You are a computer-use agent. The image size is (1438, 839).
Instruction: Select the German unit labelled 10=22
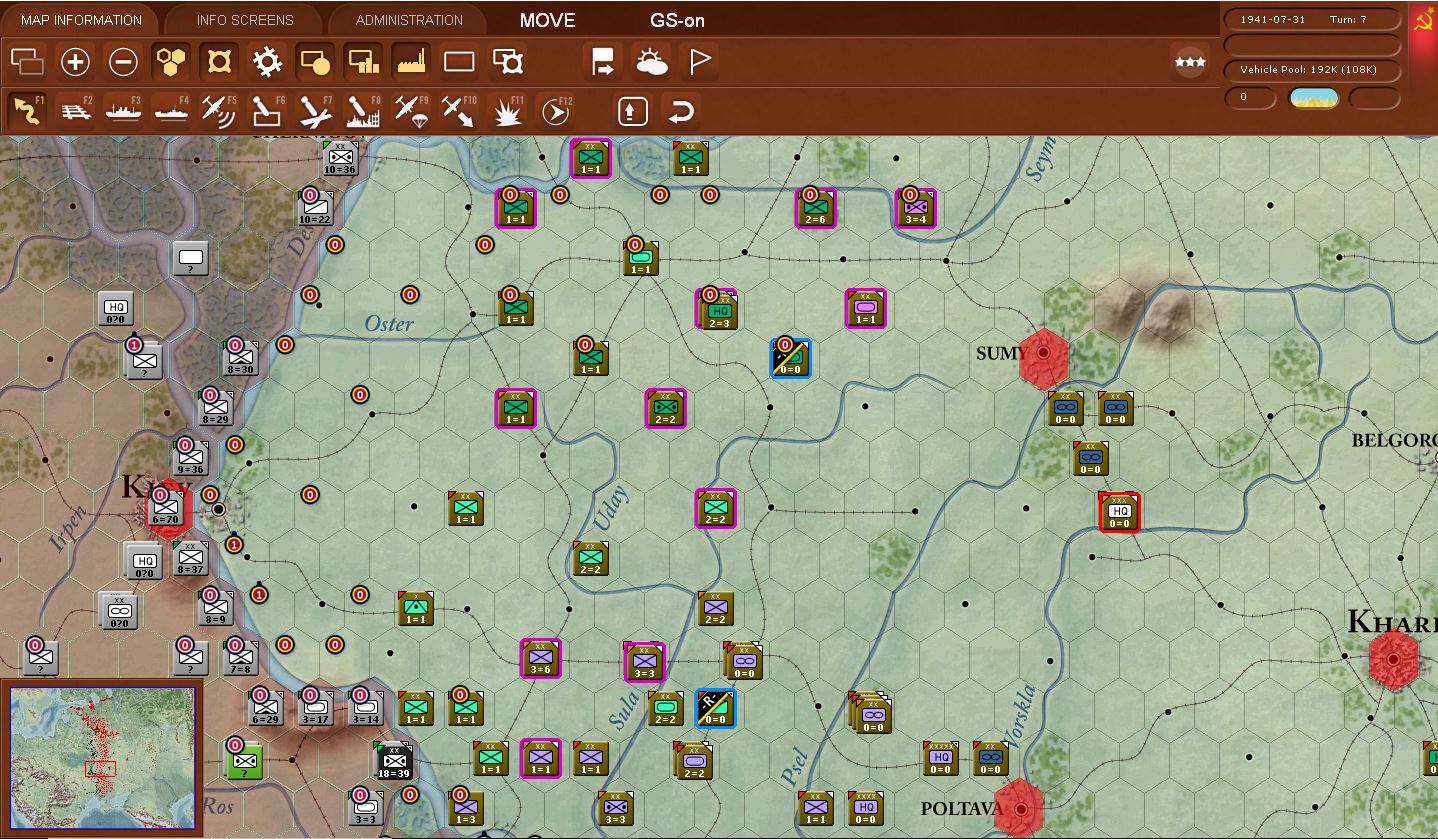click(x=315, y=208)
